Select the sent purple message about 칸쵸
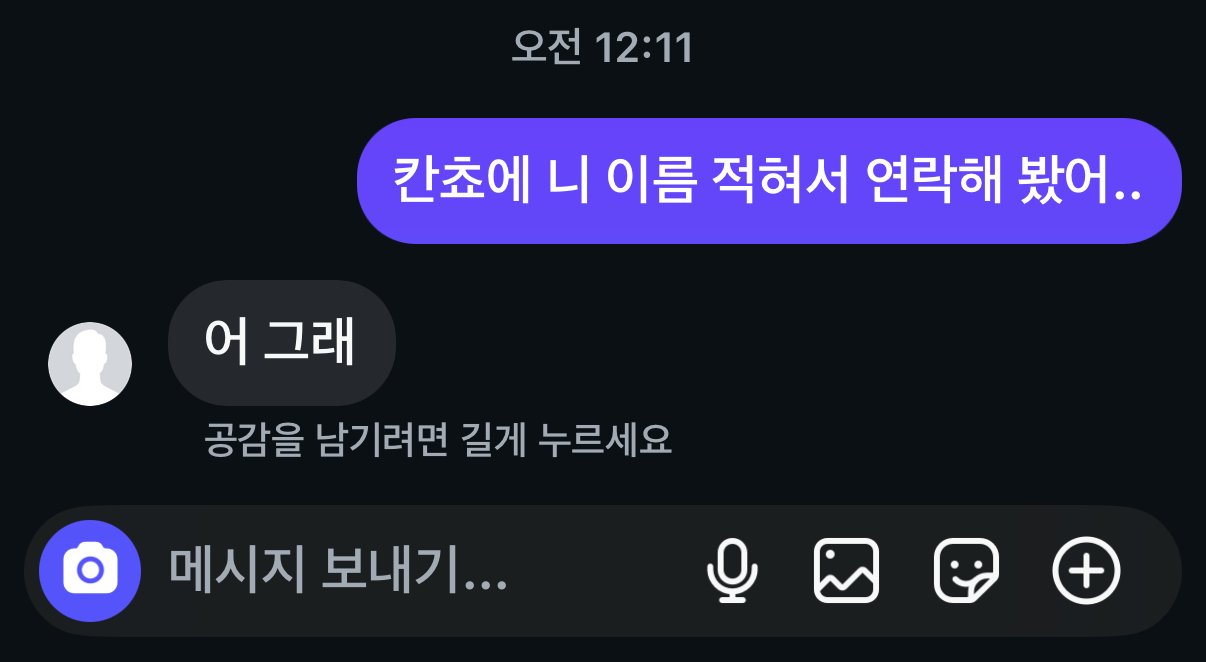Viewport: 1206px width, 662px height. 769,181
